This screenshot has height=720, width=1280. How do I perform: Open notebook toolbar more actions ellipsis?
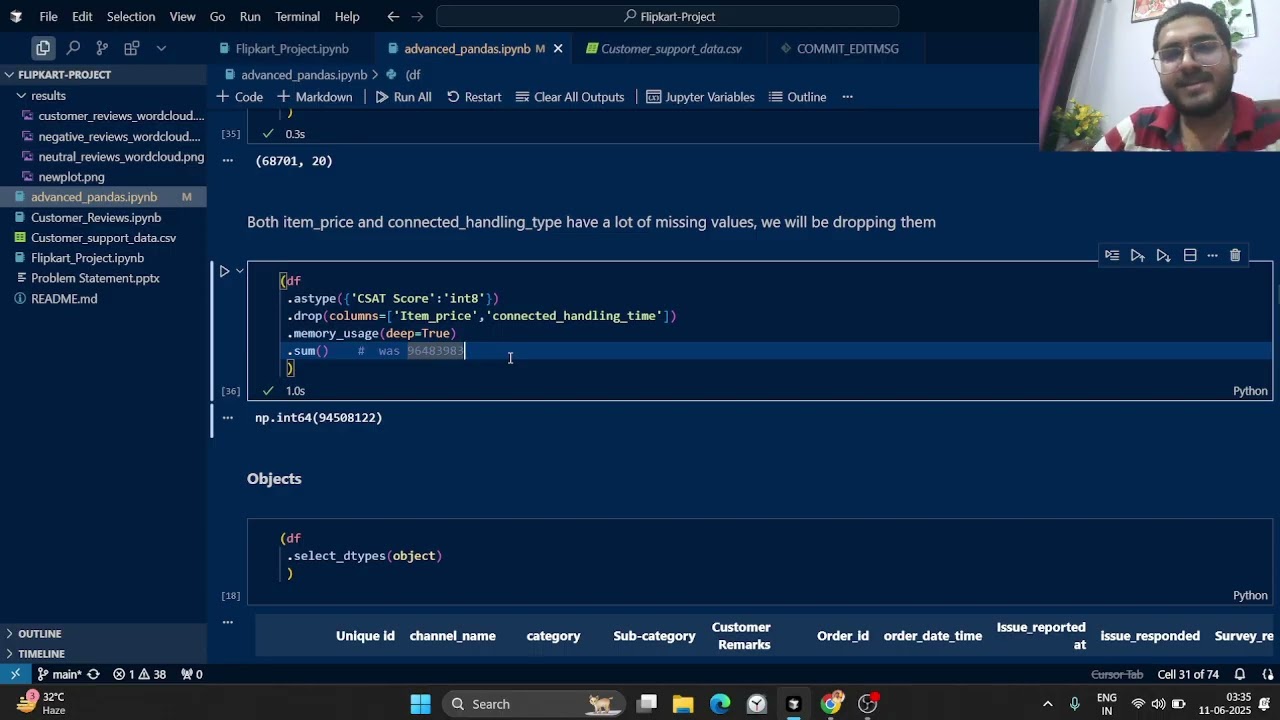(848, 97)
